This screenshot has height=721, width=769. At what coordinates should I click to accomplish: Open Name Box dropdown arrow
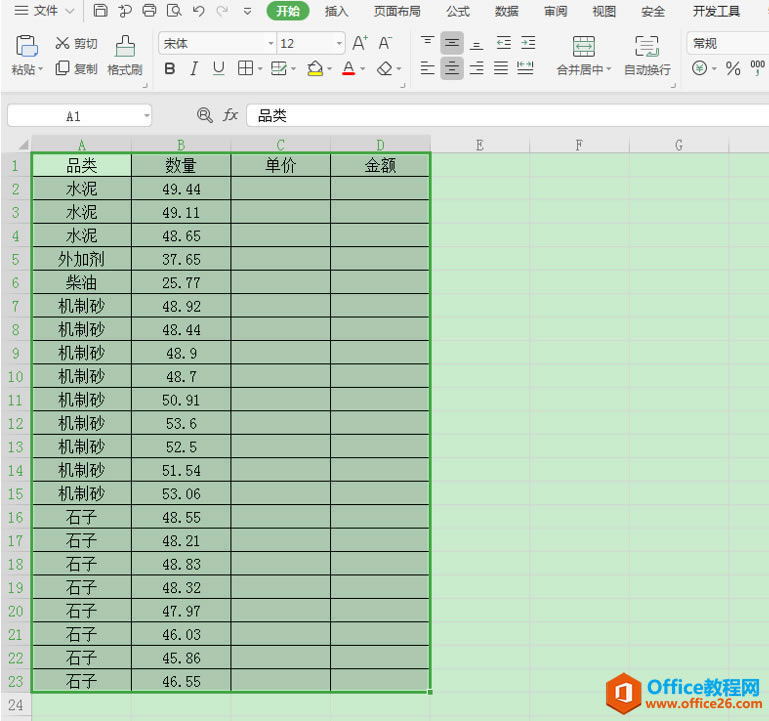(146, 116)
